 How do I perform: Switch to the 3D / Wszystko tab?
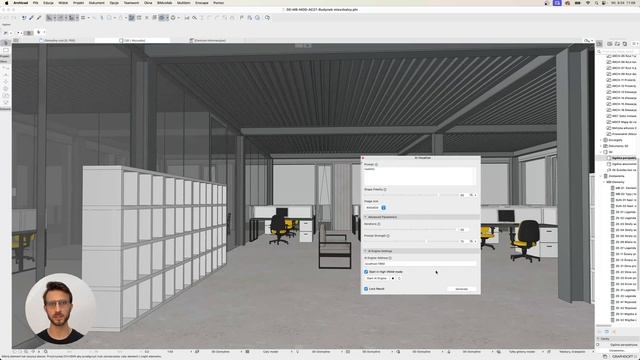pos(133,40)
